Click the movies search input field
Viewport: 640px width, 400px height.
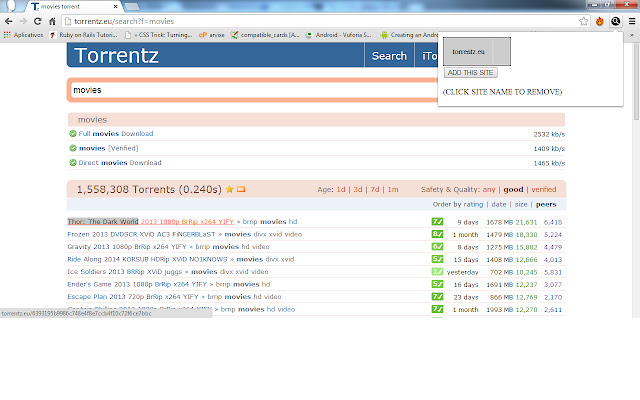(x=250, y=90)
